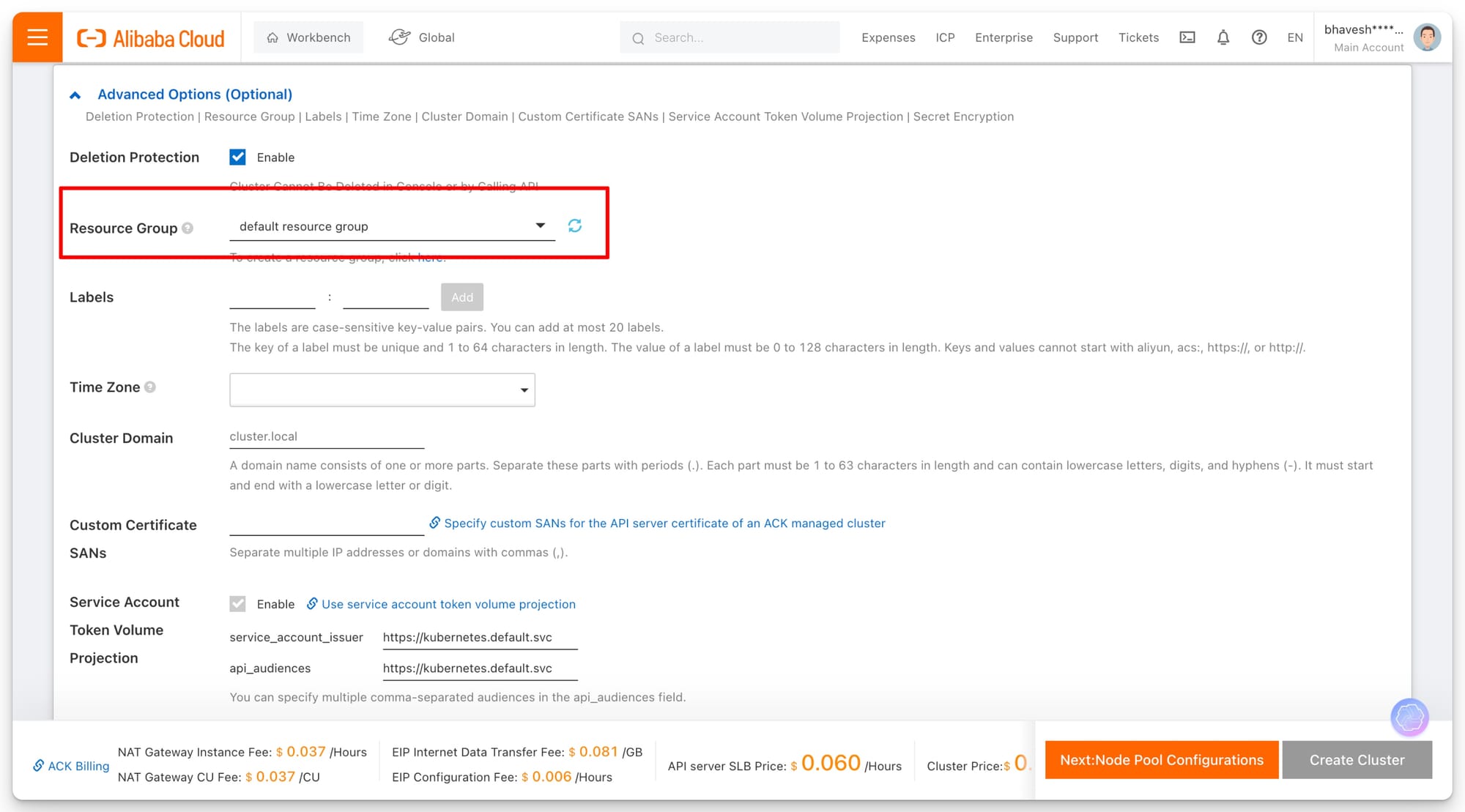This screenshot has height=812, width=1465.
Task: Toggle Deletion Protection Enable checkbox
Action: tap(237, 157)
